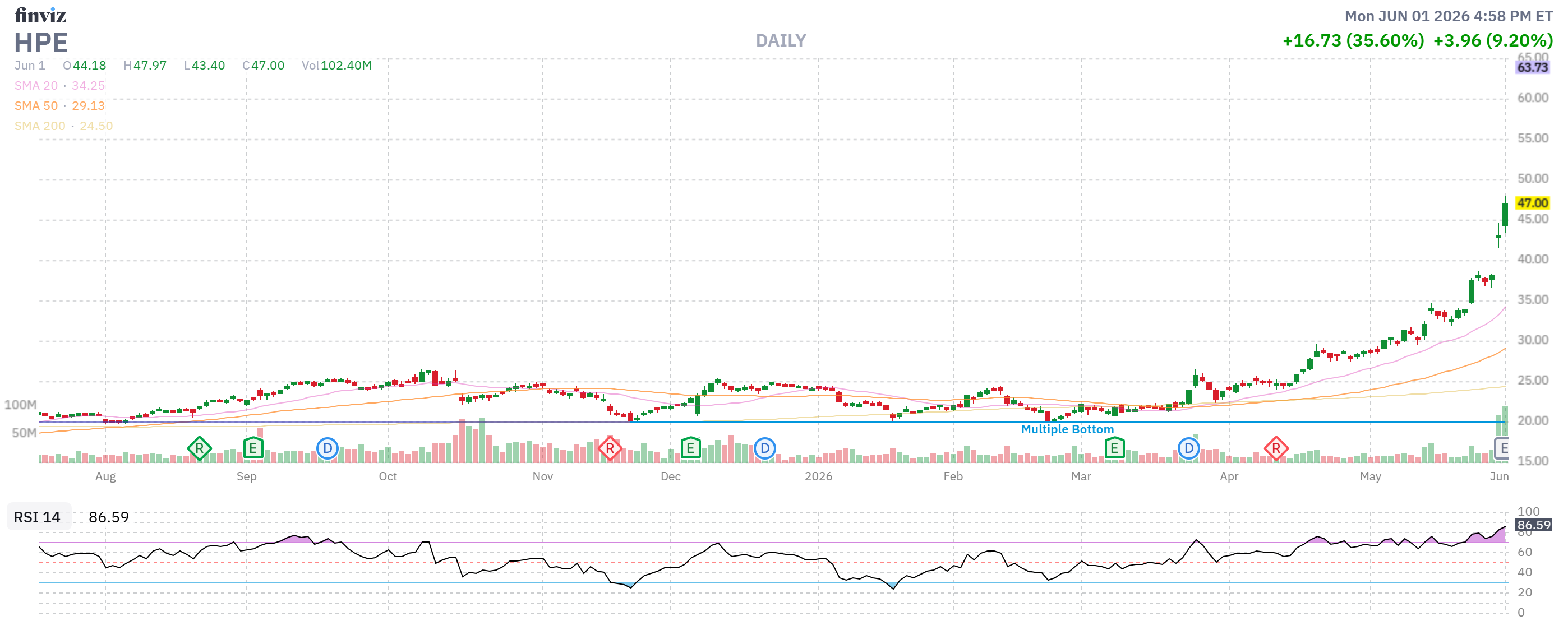Viewport: 1568px width, 630px height.
Task: Click the RSI 14 indicator label
Action: pyautogui.click(x=37, y=517)
